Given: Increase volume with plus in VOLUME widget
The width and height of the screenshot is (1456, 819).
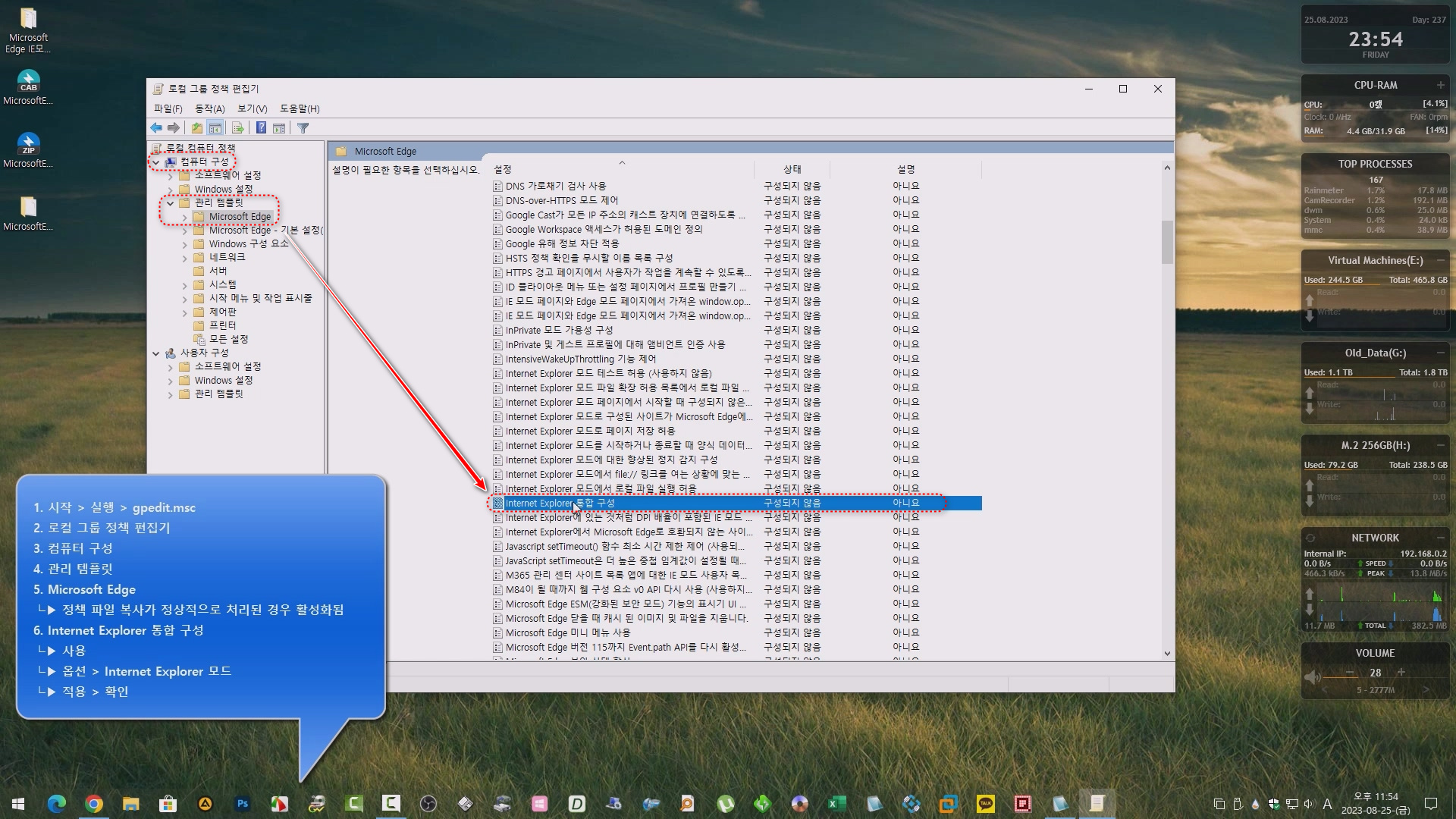Looking at the screenshot, I should point(1401,673).
